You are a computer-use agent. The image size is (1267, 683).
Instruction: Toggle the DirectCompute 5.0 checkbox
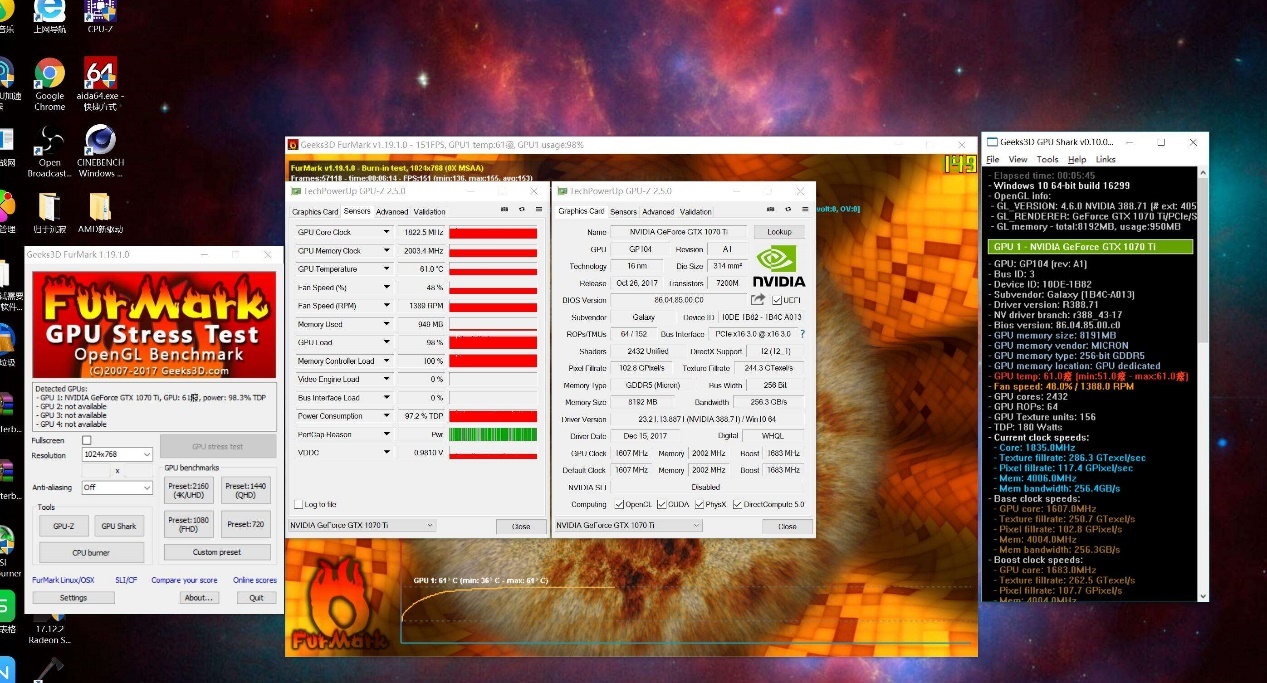[738, 505]
